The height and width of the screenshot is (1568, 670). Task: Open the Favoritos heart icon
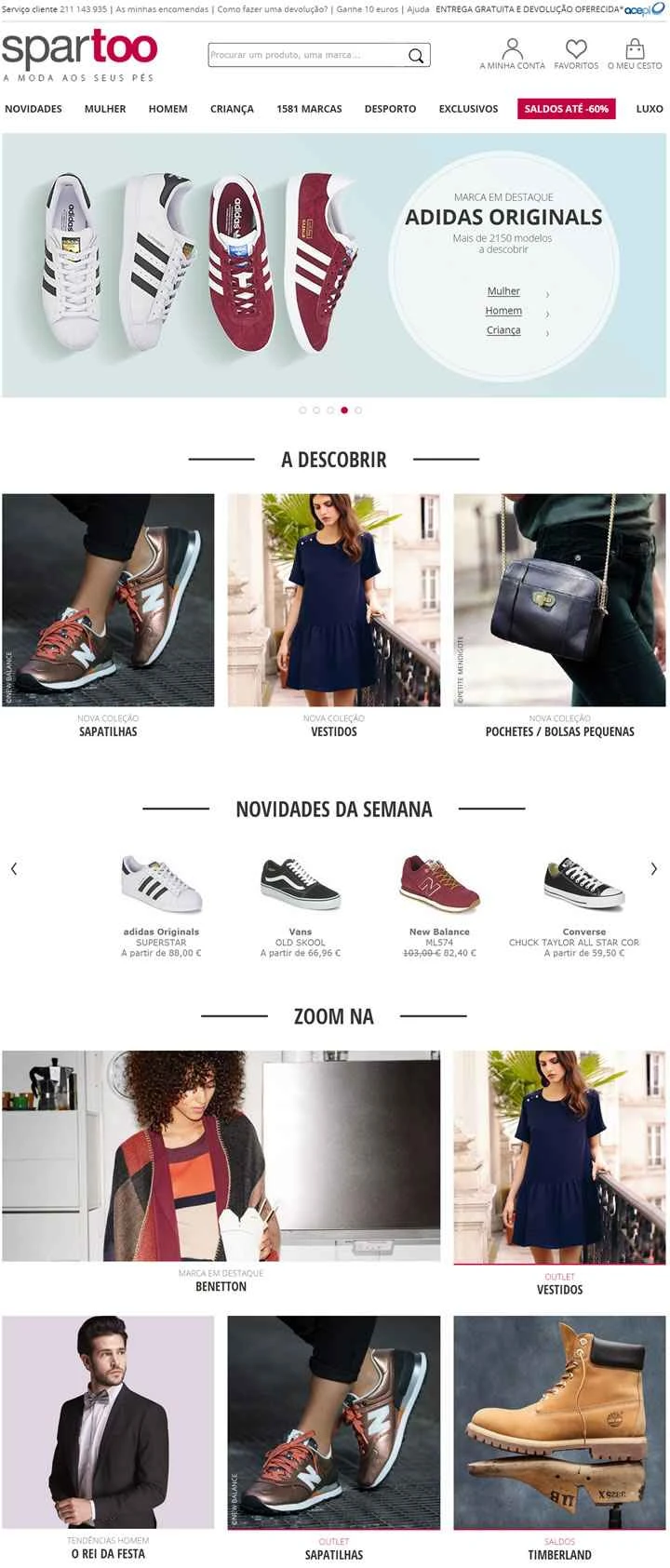(576, 48)
